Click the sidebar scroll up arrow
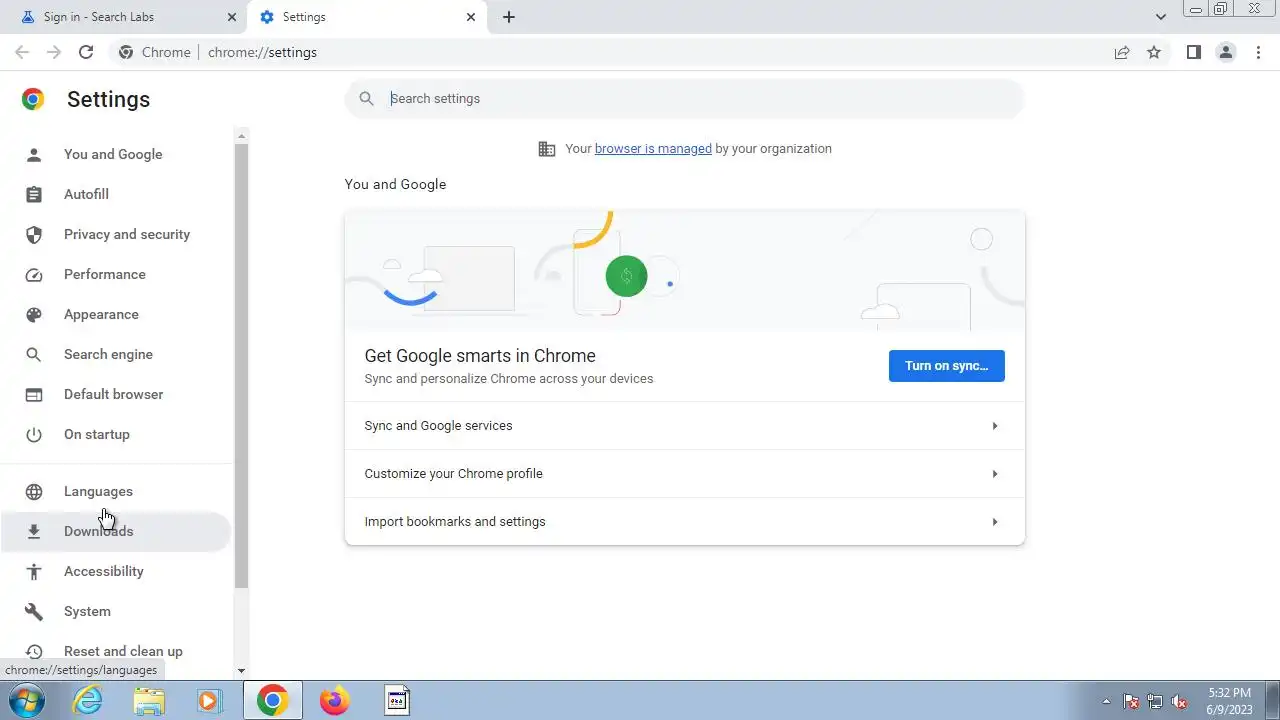 click(x=241, y=134)
